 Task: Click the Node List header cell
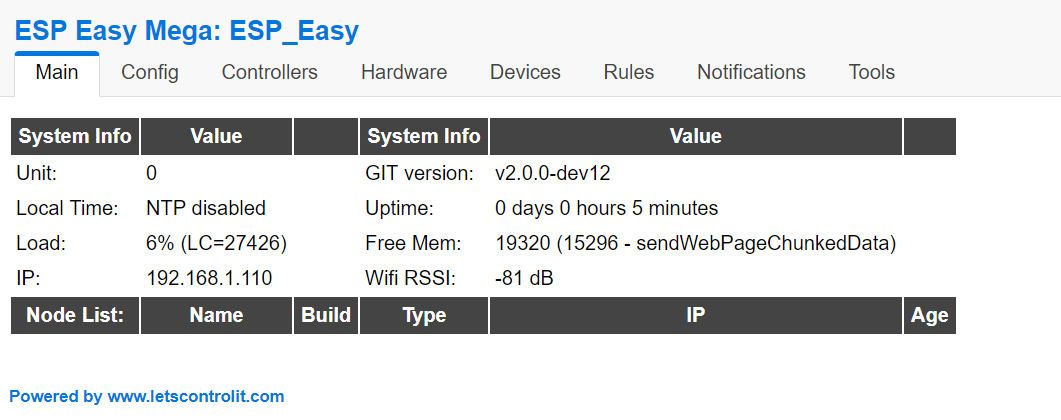[x=75, y=315]
